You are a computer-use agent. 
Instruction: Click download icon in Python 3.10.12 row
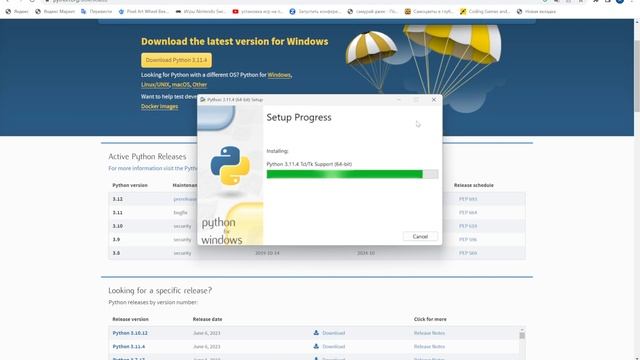tap(316, 332)
